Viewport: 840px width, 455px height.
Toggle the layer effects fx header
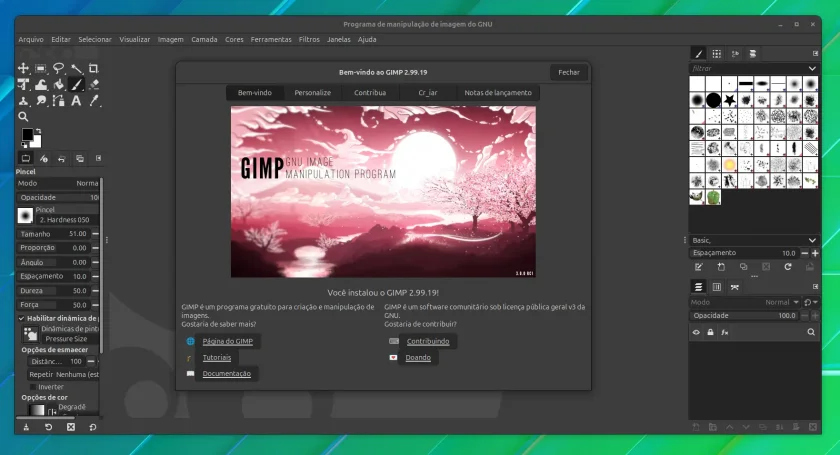click(725, 332)
